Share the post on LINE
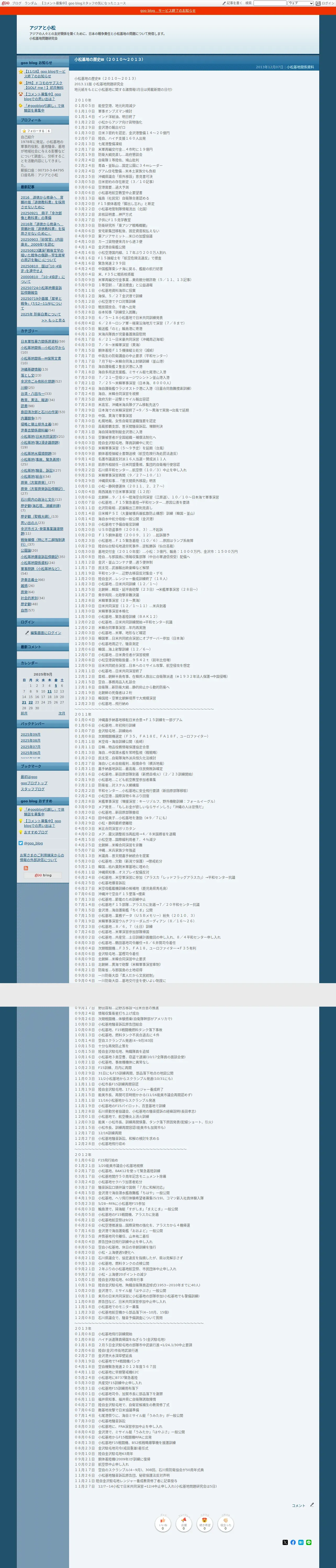Image resolution: width=336 pixels, height=1568 pixels. pyautogui.click(x=309, y=1542)
